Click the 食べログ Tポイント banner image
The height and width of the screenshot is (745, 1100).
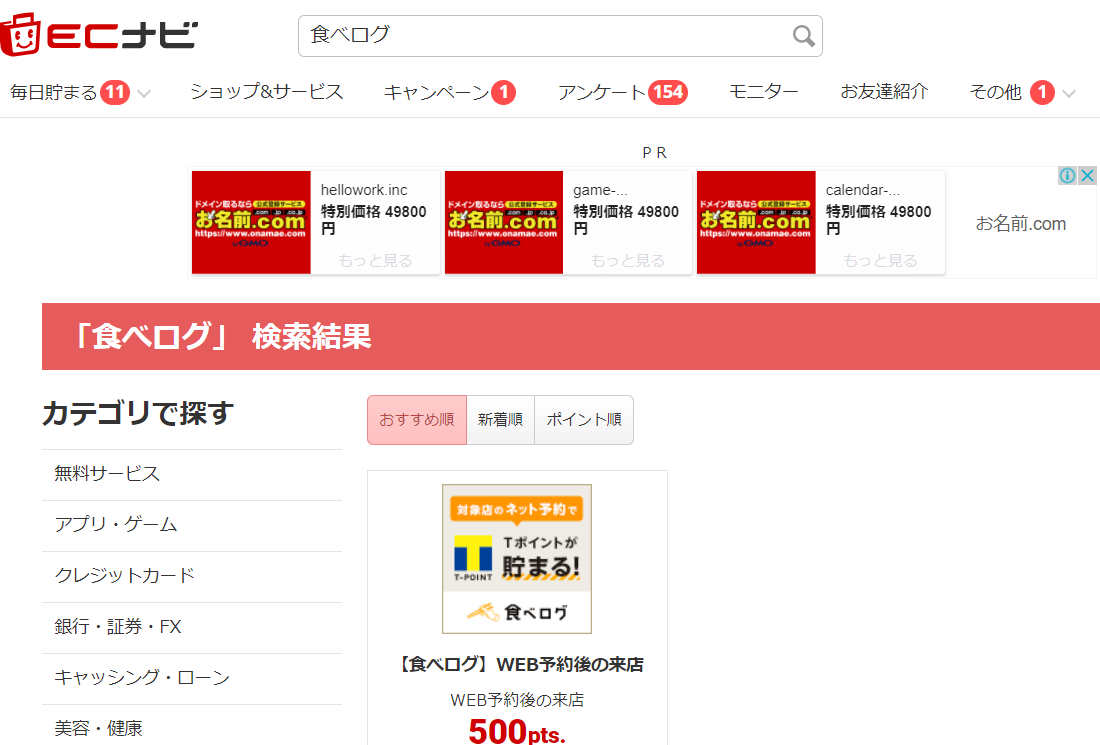[517, 559]
